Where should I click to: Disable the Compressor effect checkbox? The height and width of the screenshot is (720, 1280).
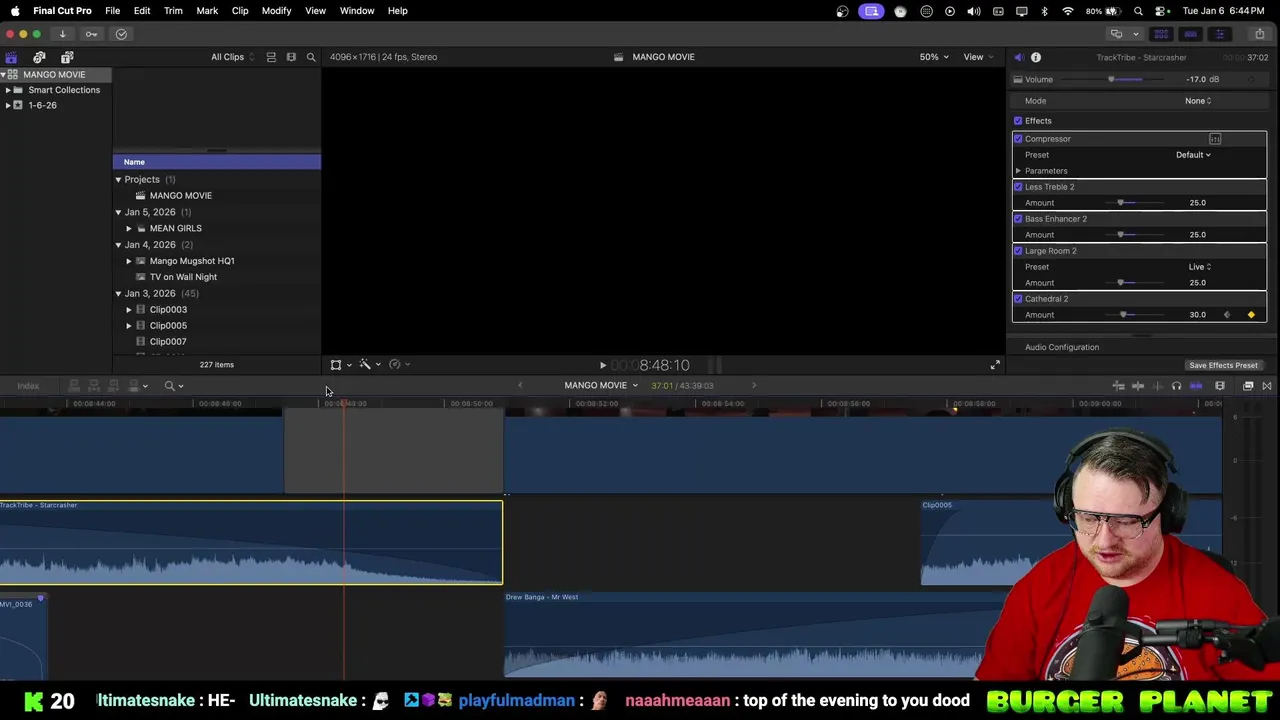[x=1018, y=139]
